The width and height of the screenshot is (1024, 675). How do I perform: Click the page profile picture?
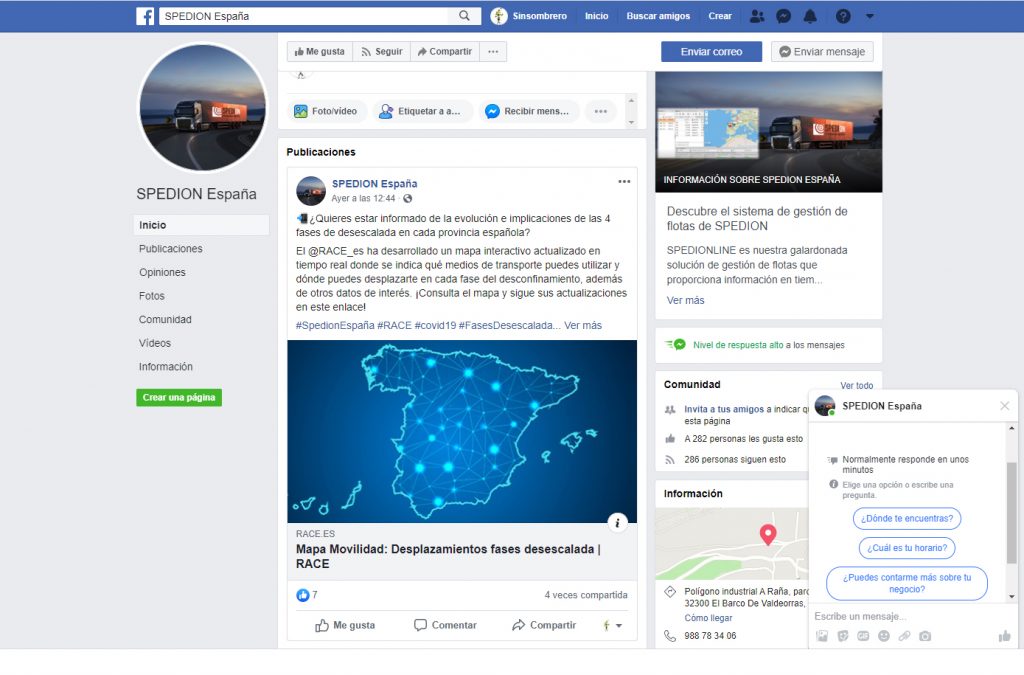[202, 108]
